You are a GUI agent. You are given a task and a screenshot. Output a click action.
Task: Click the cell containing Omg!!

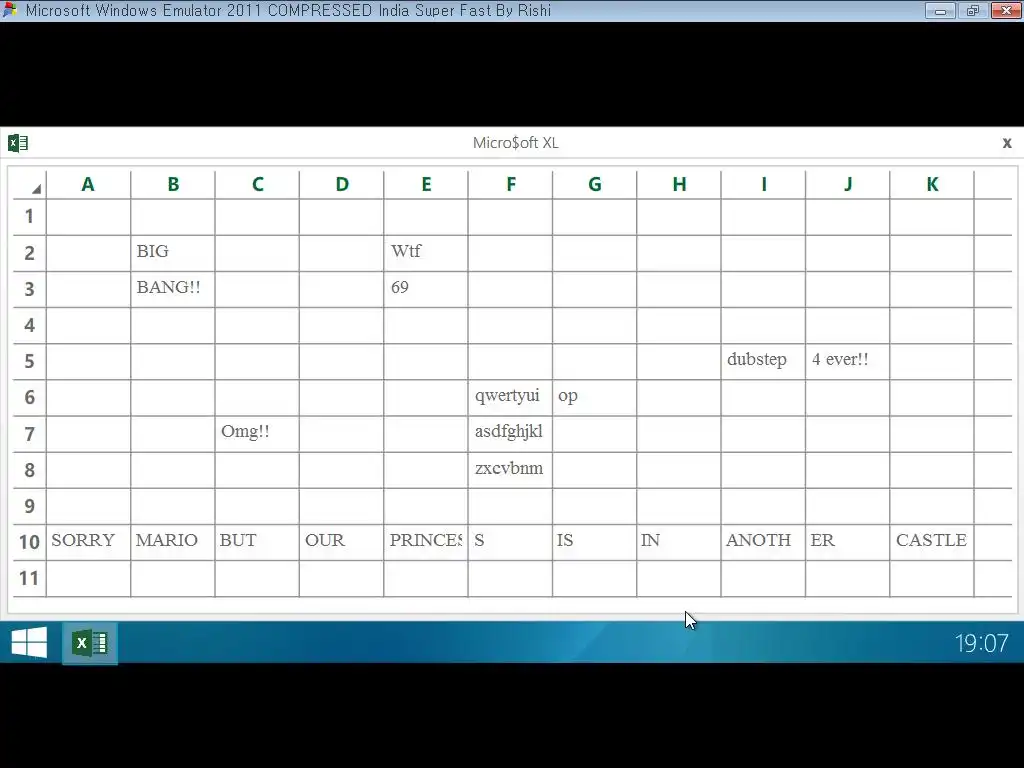[257, 434]
